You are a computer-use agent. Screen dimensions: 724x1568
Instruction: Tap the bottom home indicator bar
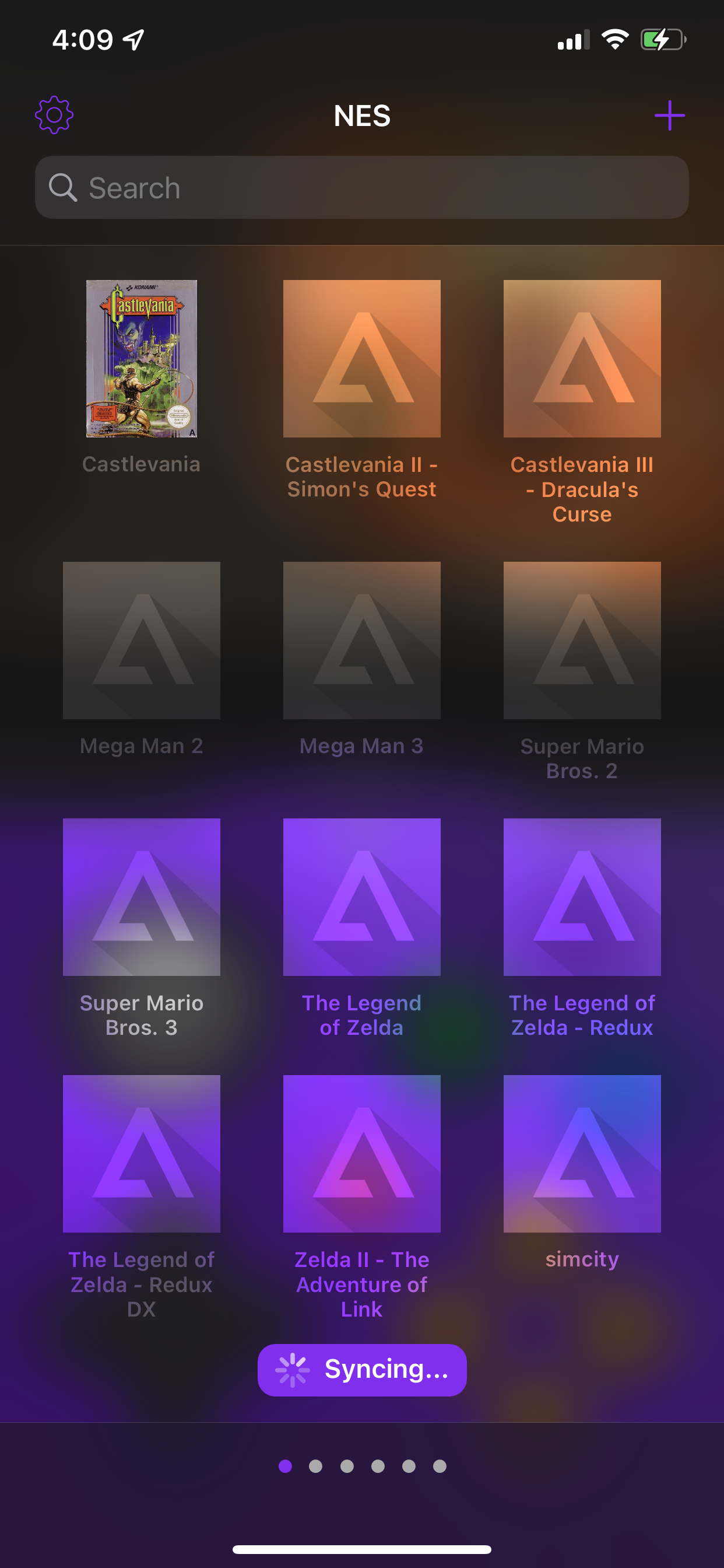tap(361, 1549)
